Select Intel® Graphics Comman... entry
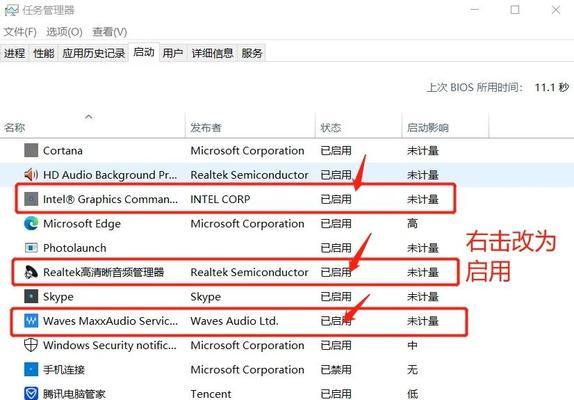574x400 pixels. (110, 199)
